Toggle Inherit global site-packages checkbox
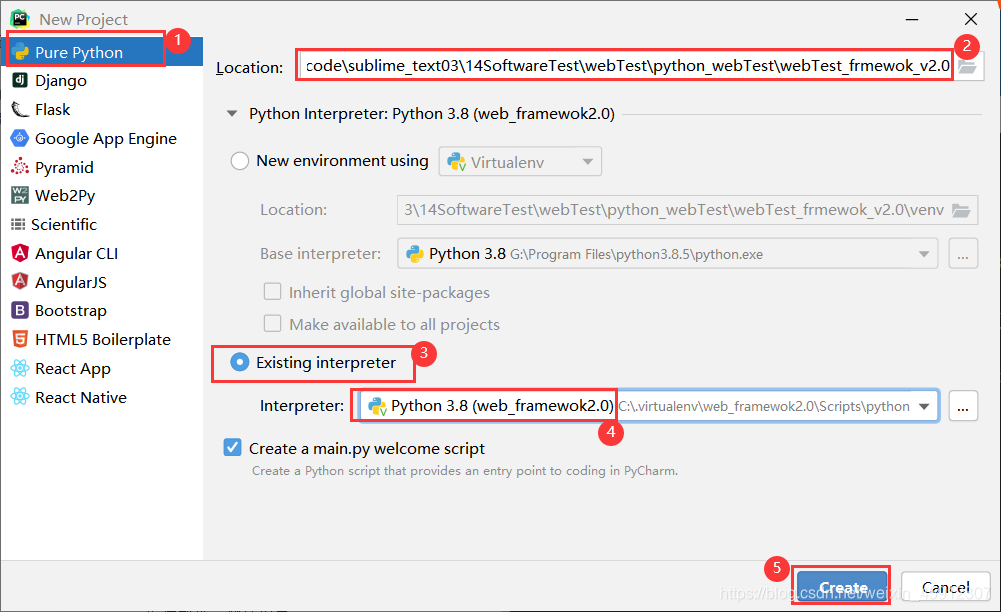1001x612 pixels. click(273, 292)
